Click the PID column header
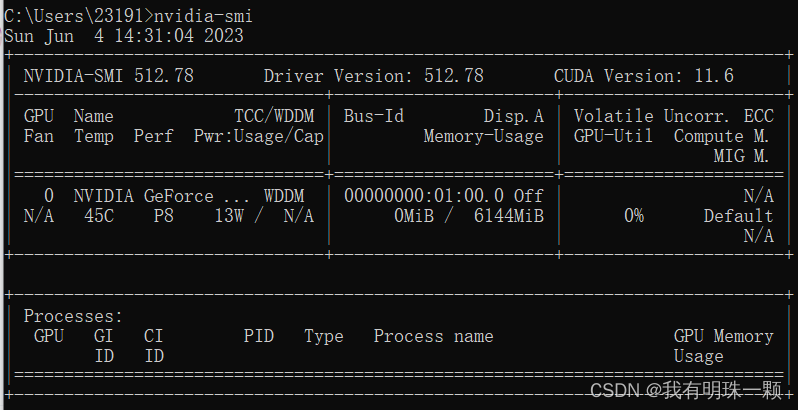The image size is (798, 410). [259, 336]
